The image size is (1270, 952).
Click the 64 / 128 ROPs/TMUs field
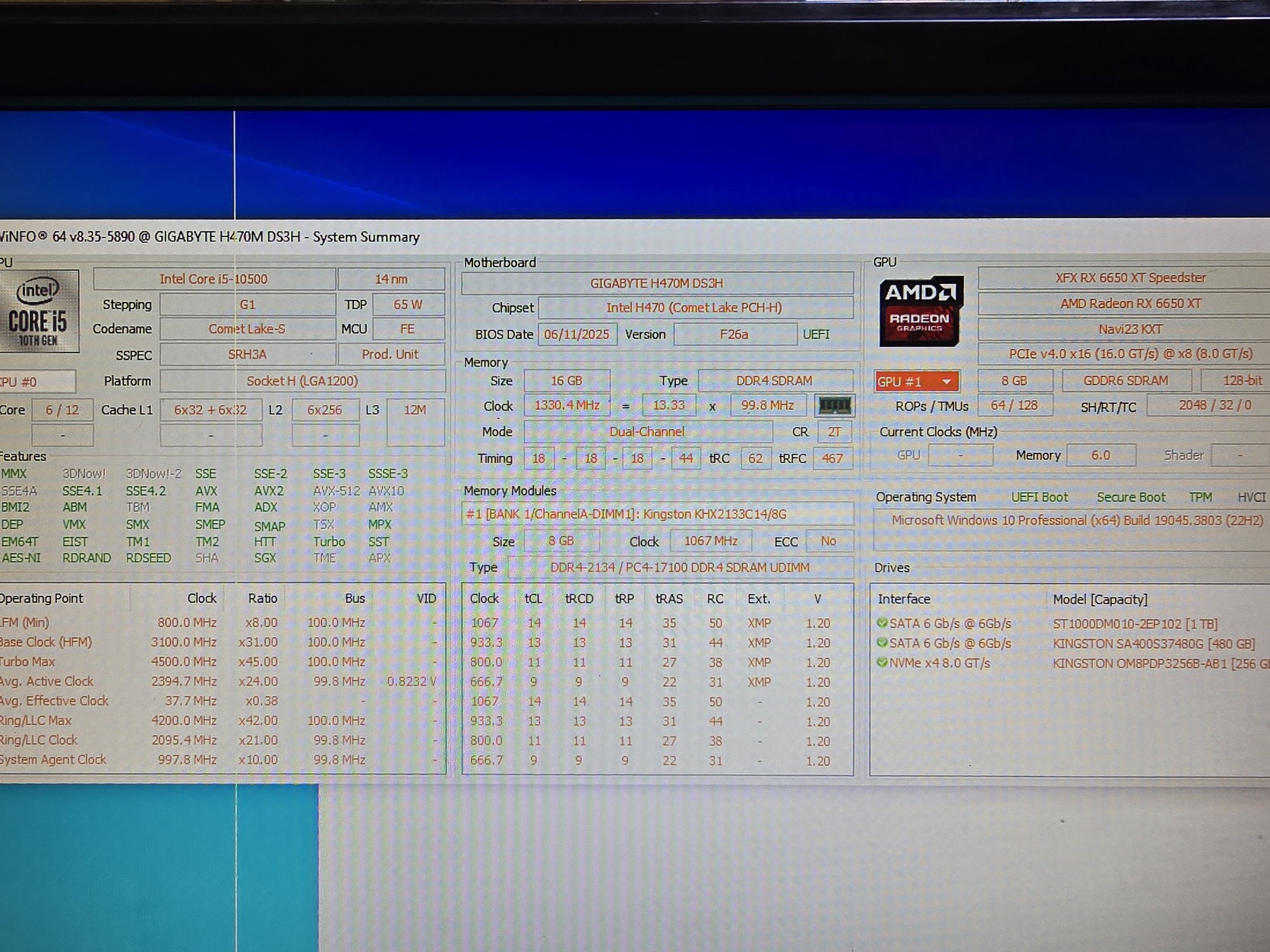click(1014, 405)
